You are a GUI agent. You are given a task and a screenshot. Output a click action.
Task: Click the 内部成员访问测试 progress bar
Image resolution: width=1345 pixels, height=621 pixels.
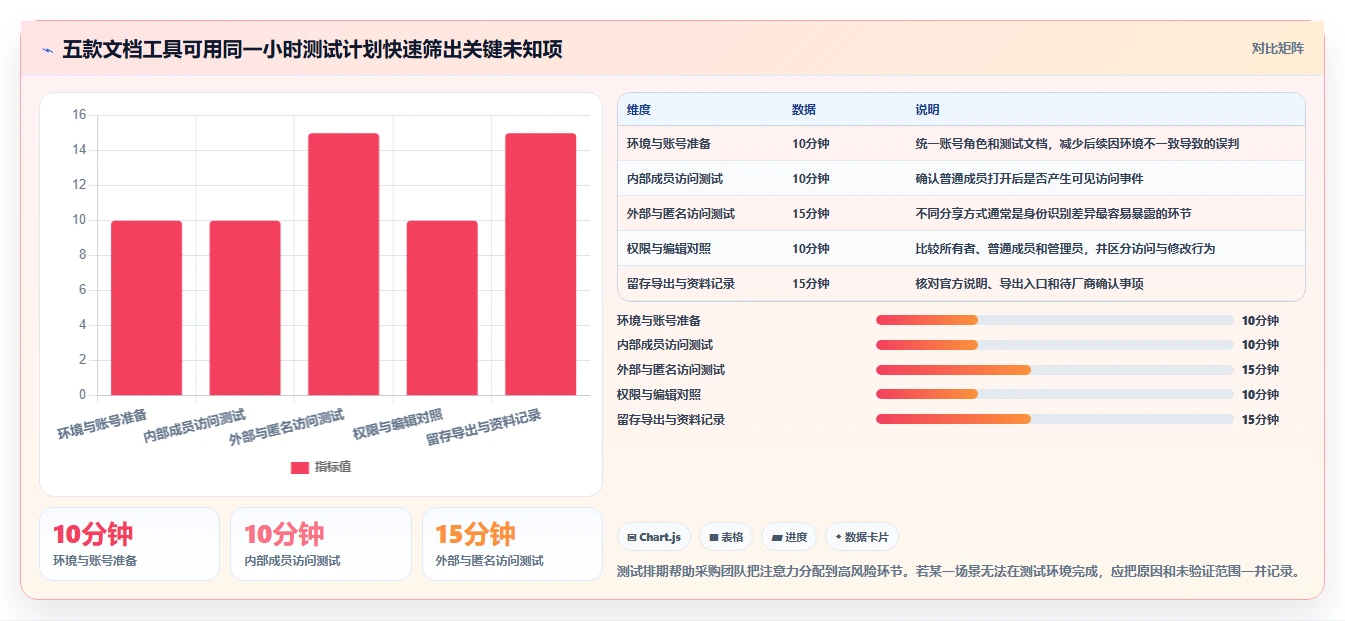(1054, 345)
